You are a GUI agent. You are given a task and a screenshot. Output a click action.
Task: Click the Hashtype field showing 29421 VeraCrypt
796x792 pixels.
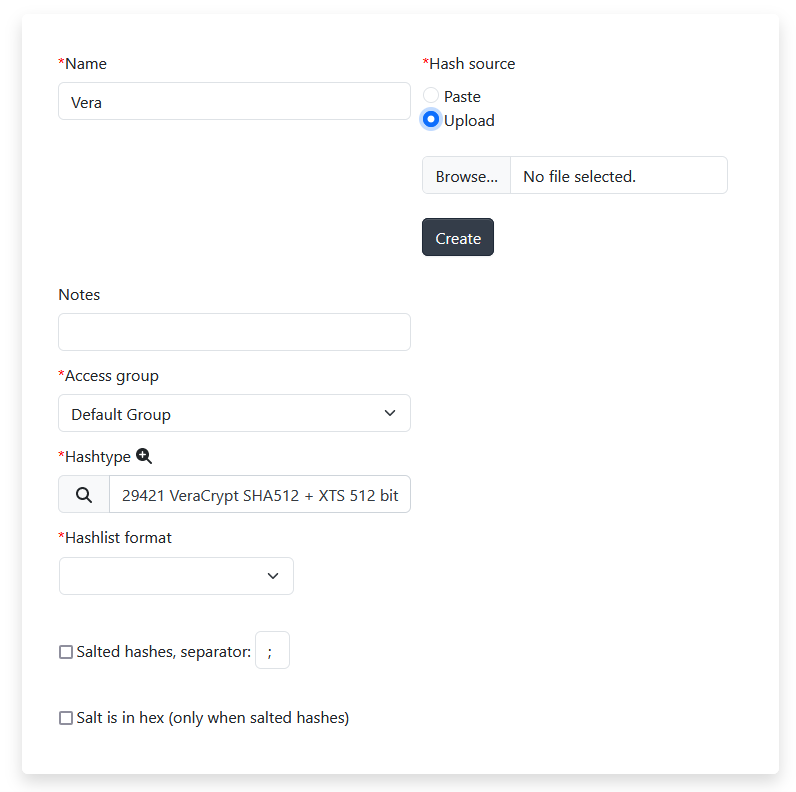click(260, 494)
